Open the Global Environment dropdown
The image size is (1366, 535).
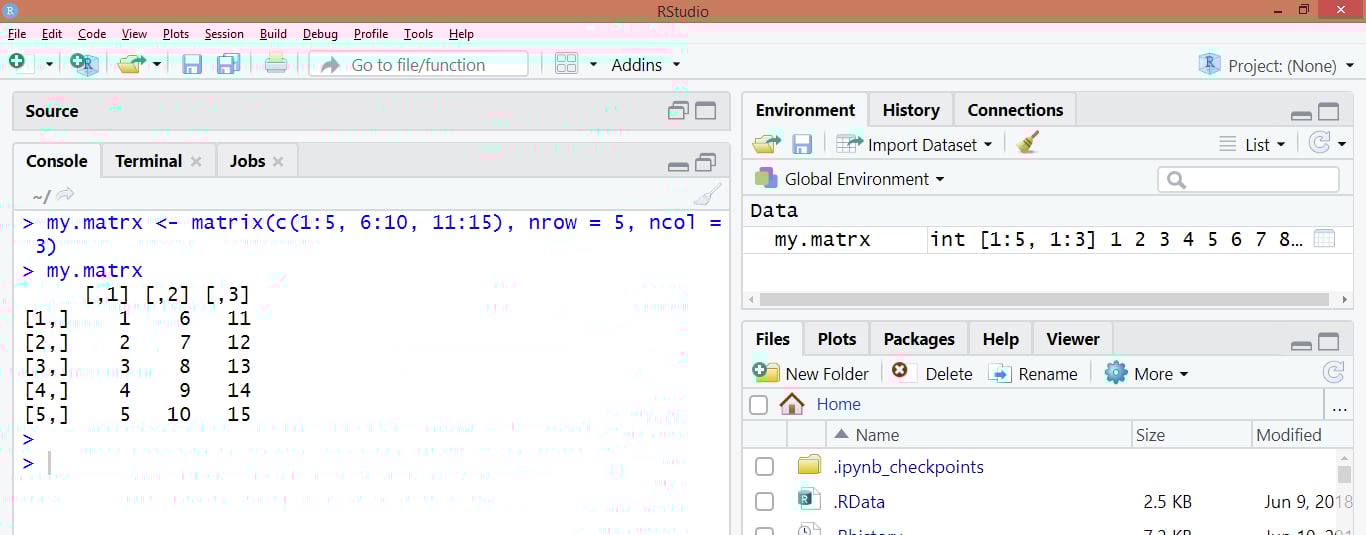(849, 179)
